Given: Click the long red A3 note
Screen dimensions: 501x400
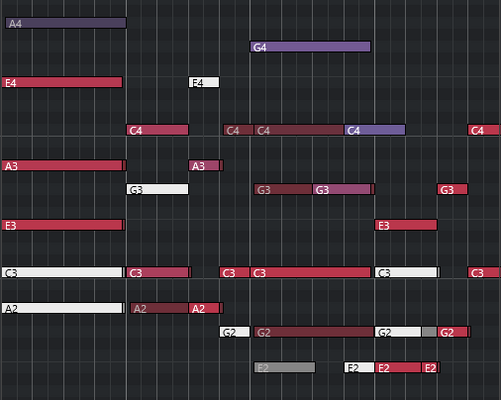Looking at the screenshot, I should [62, 165].
